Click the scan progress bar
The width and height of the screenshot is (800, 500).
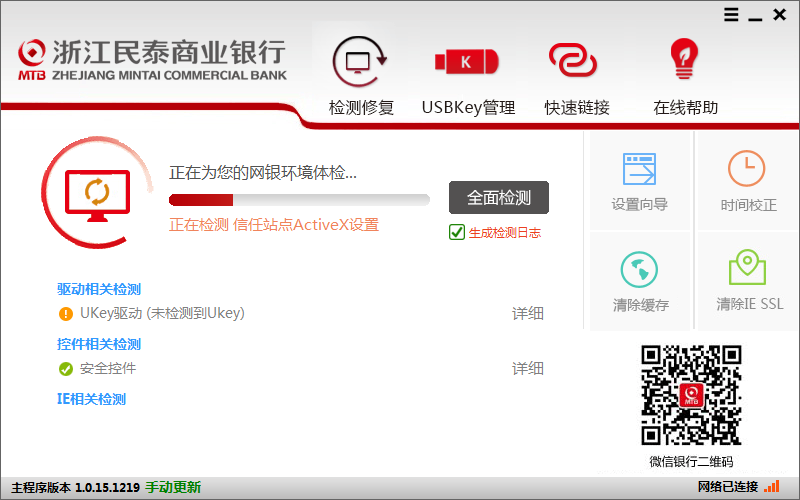299,199
